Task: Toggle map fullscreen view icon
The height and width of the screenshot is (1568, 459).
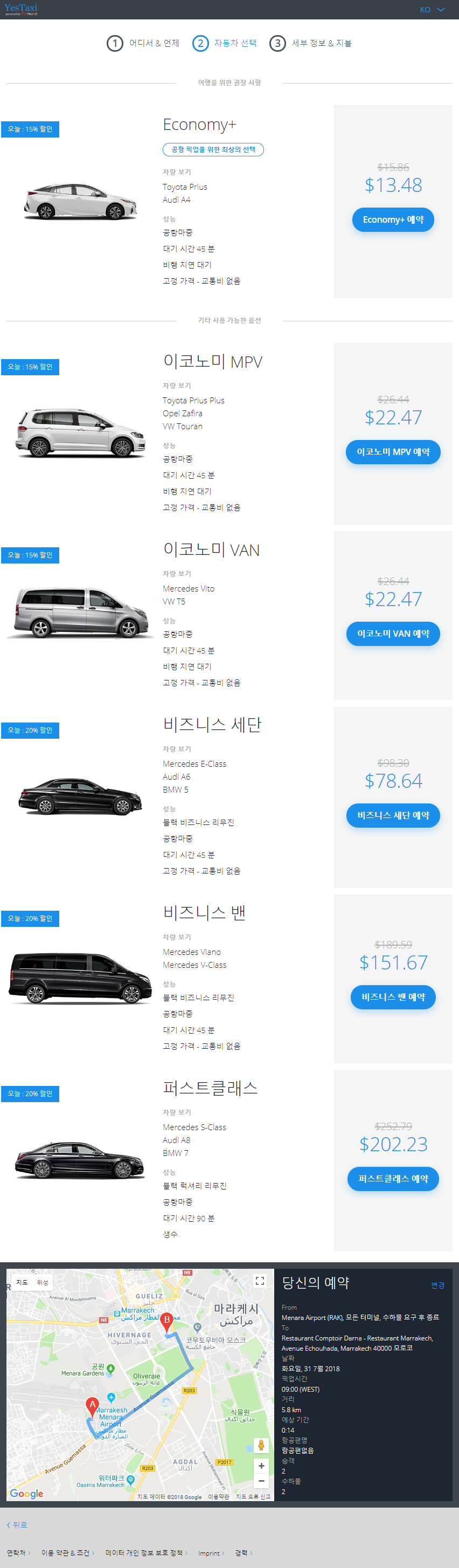Action: pyautogui.click(x=260, y=1281)
